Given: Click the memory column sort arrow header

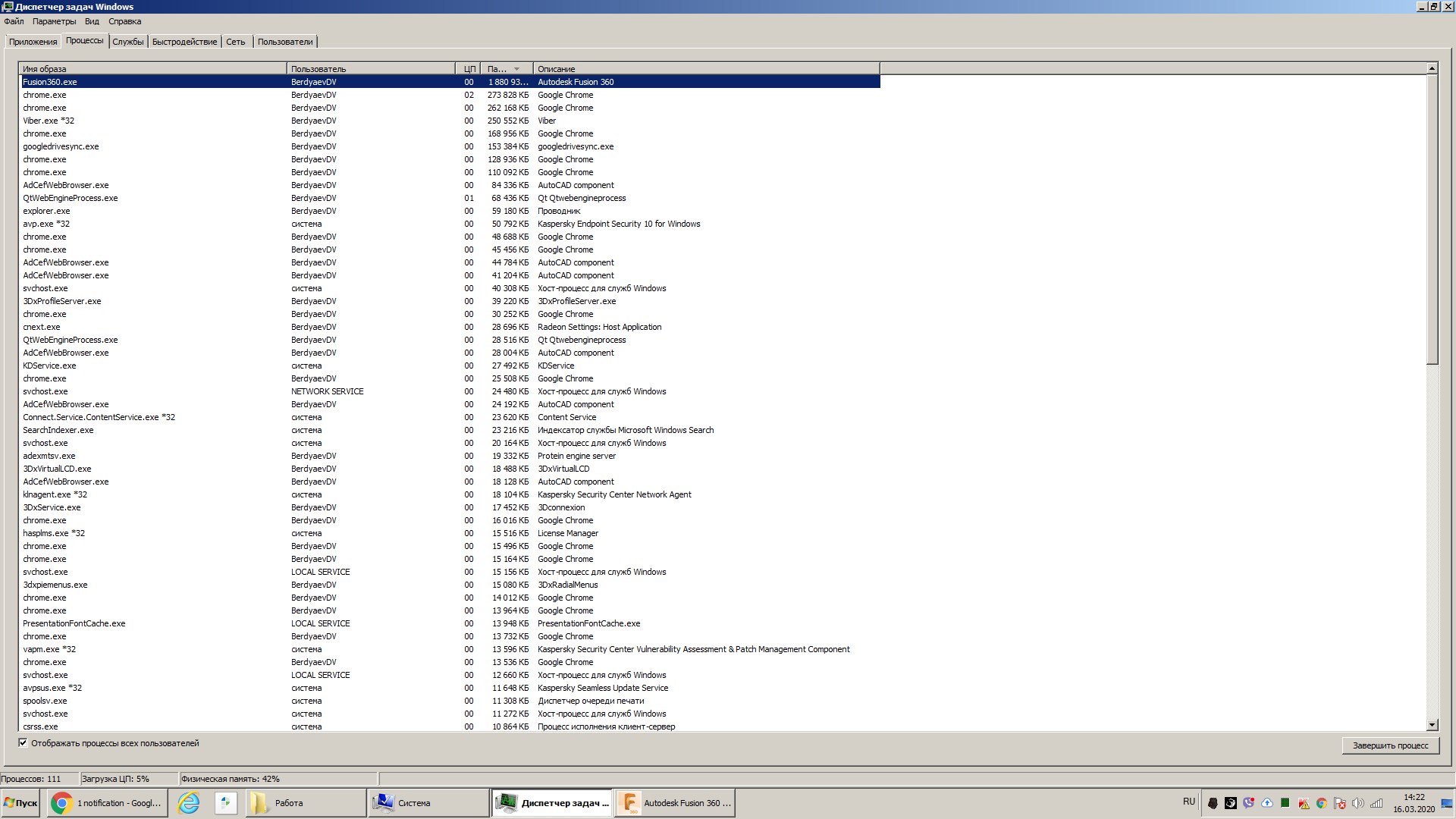Looking at the screenshot, I should pos(507,68).
